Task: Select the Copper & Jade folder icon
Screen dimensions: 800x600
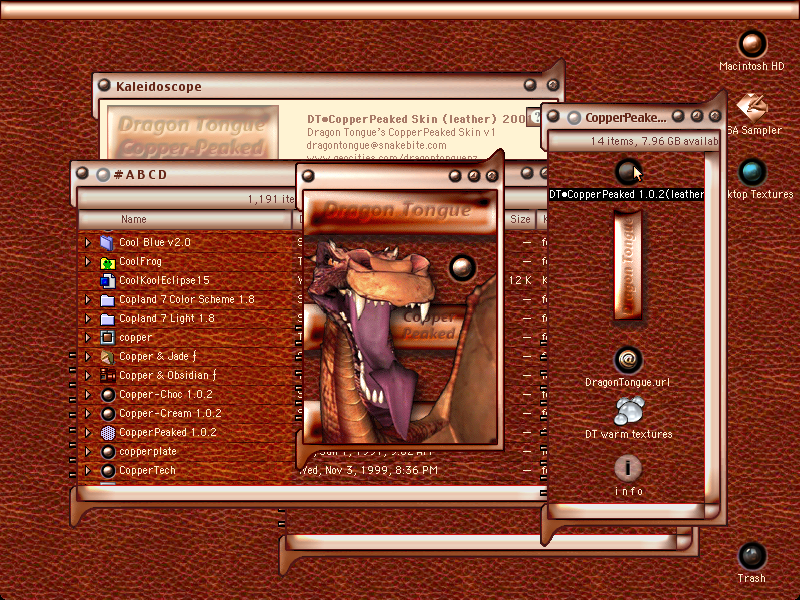Action: coord(107,357)
